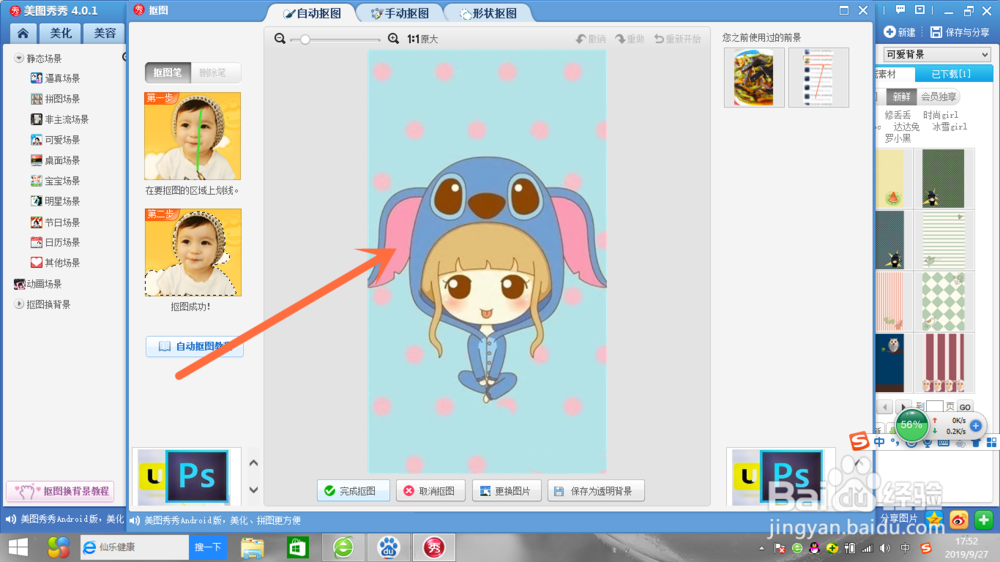1000x562 pixels.
Task: Click the zoom out magnifier icon
Action: click(279, 39)
